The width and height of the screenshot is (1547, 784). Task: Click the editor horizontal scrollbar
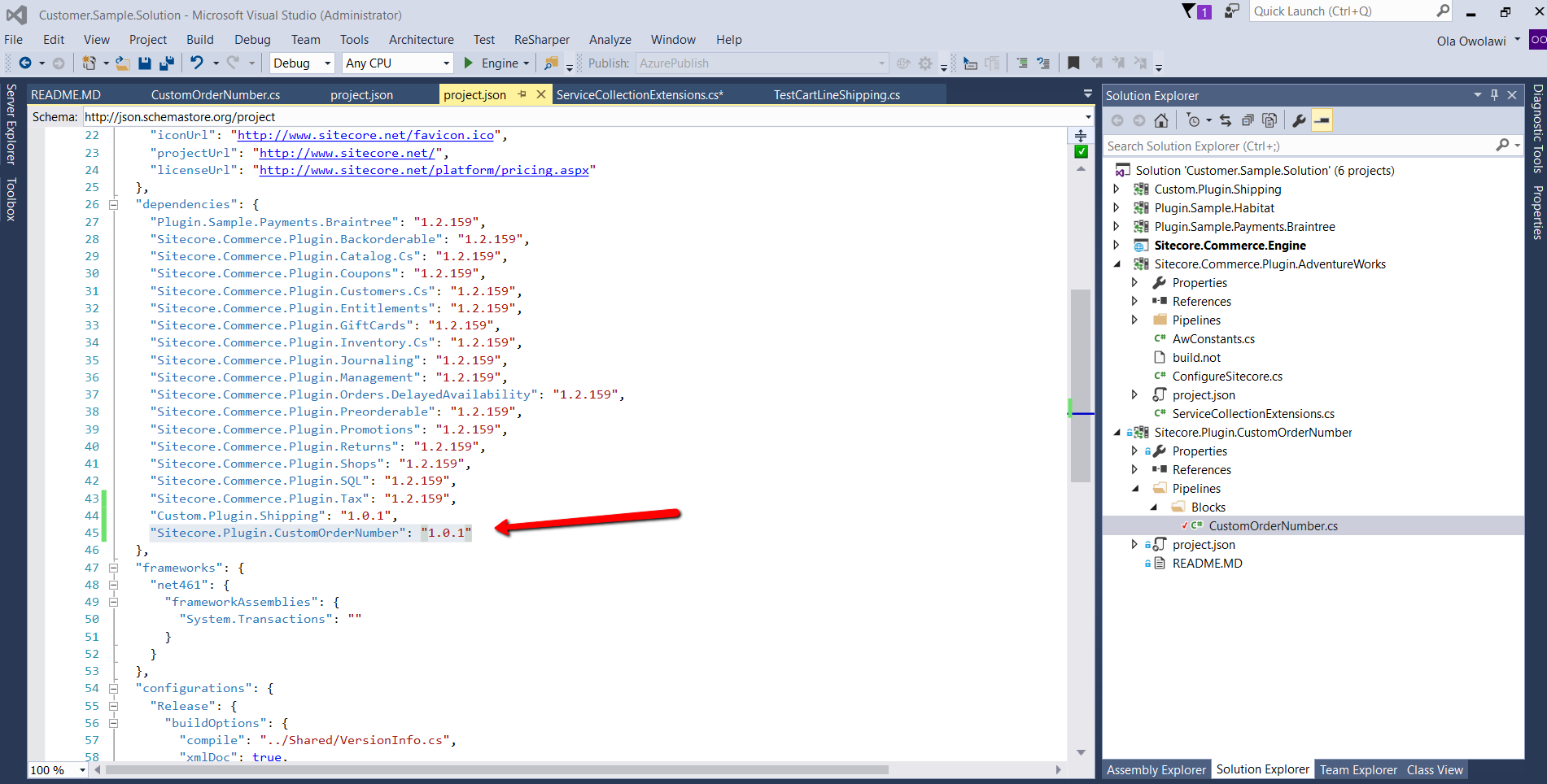(x=496, y=769)
